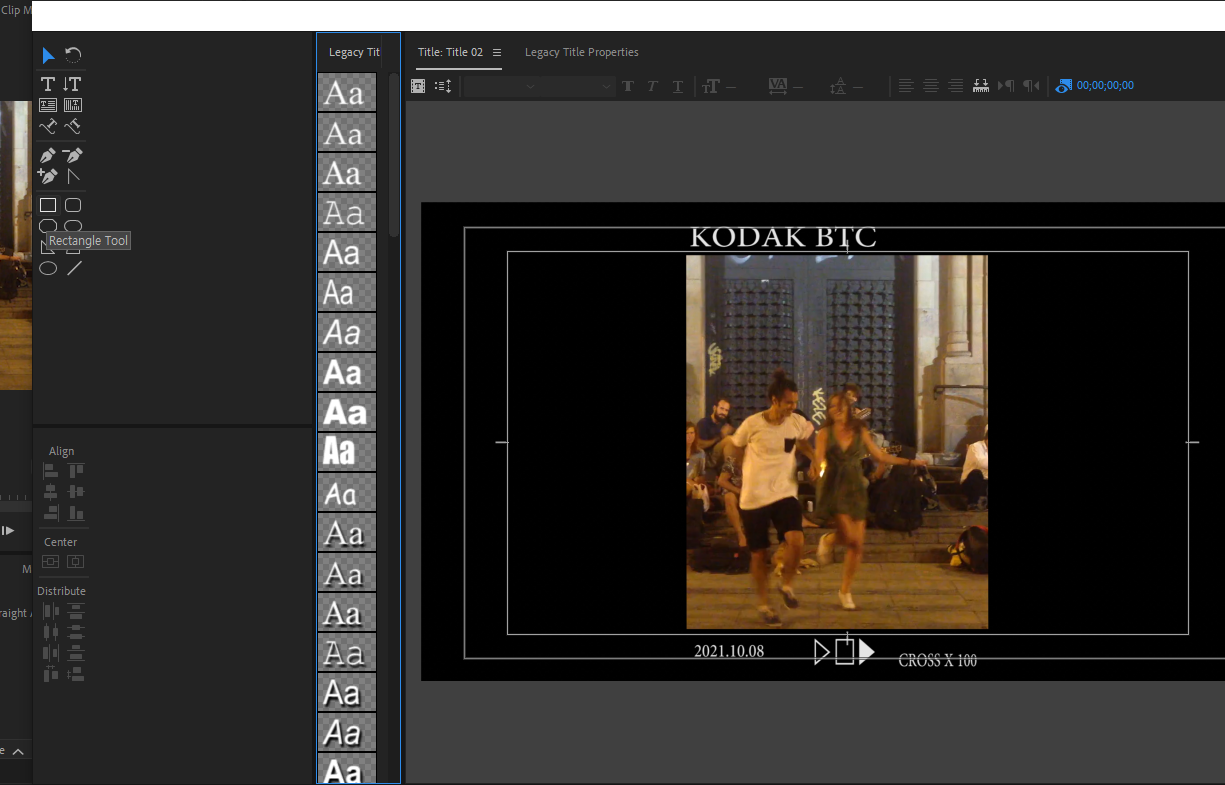Select the Area Type tool
The height and width of the screenshot is (785, 1225).
(48, 105)
